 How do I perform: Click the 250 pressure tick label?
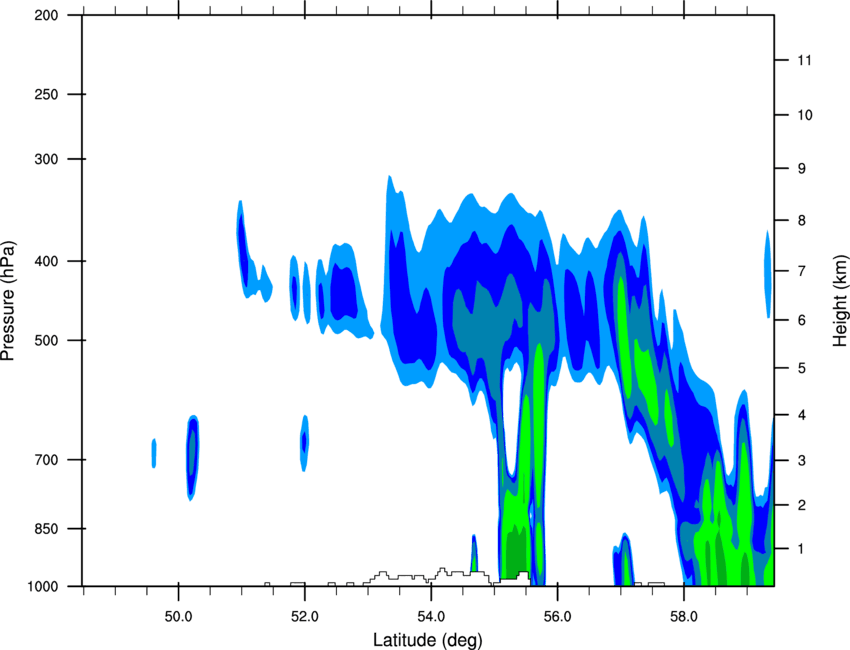(47, 94)
